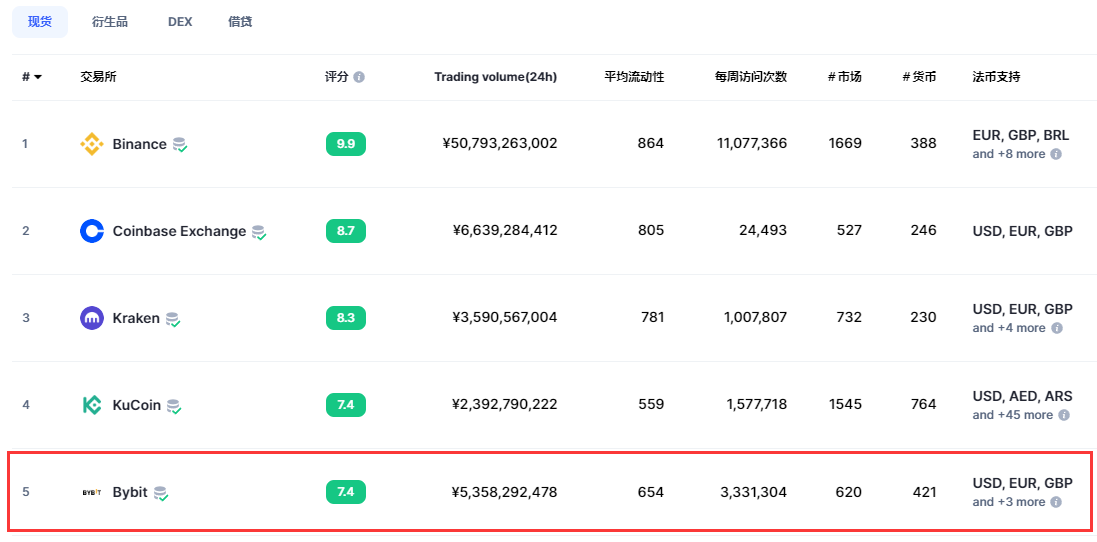The width and height of the screenshot is (1097, 542).
Task: Click the Kraken logo icon
Action: 92,318
